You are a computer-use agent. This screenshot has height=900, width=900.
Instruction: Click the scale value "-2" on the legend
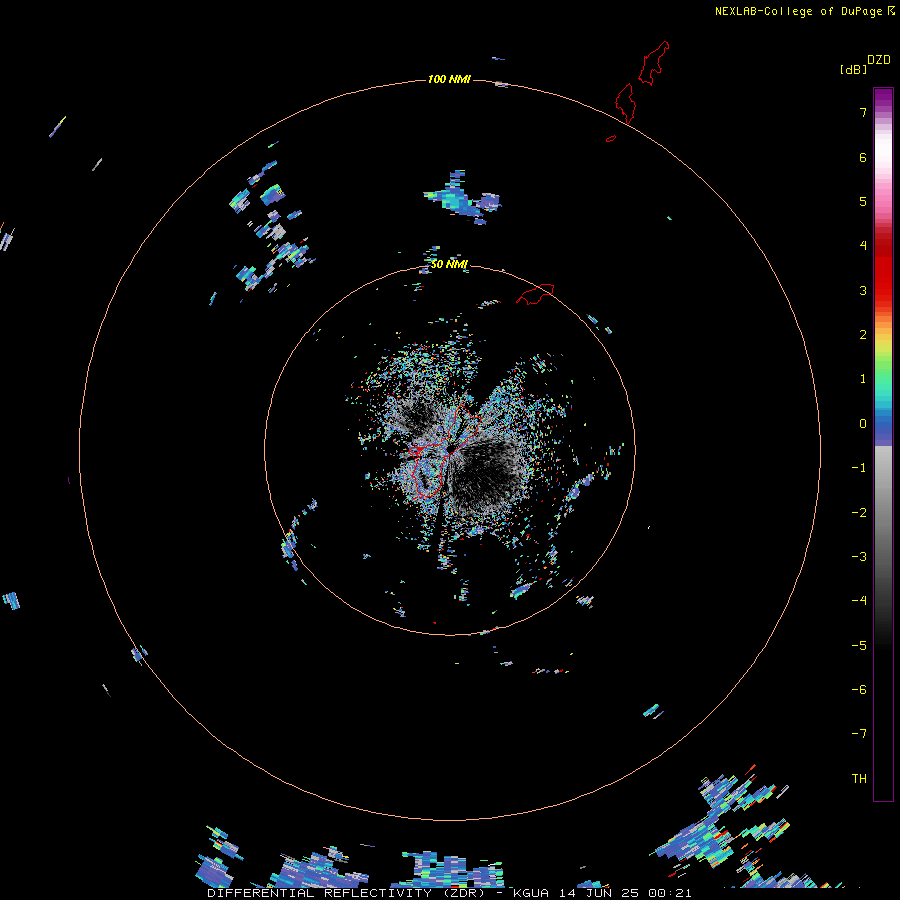[x=859, y=513]
